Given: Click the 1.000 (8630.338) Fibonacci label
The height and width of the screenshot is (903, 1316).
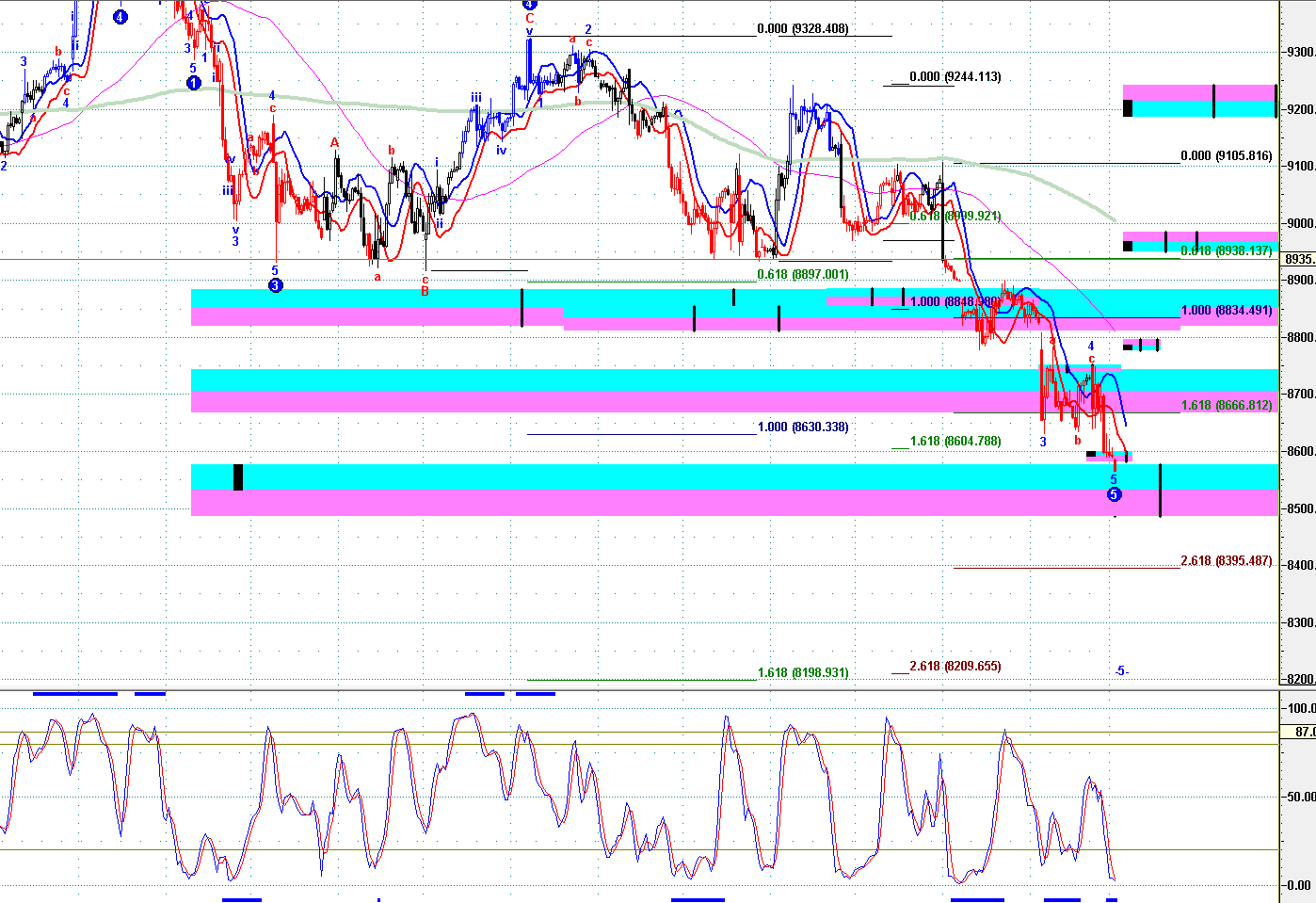Looking at the screenshot, I should pos(803,427).
